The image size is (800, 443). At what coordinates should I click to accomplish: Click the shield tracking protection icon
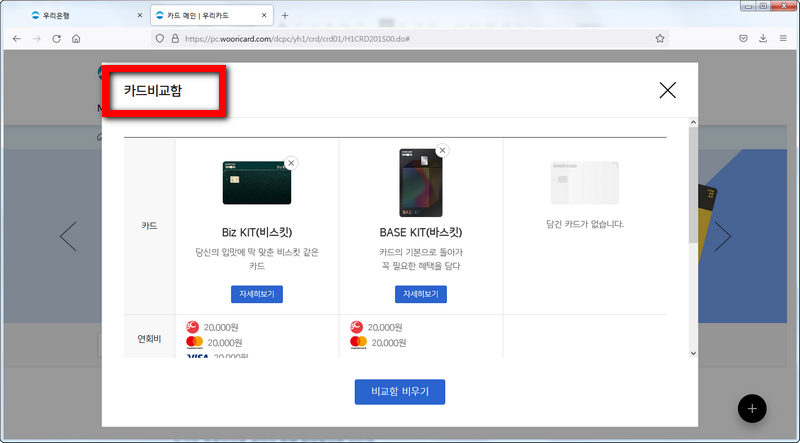coord(160,39)
